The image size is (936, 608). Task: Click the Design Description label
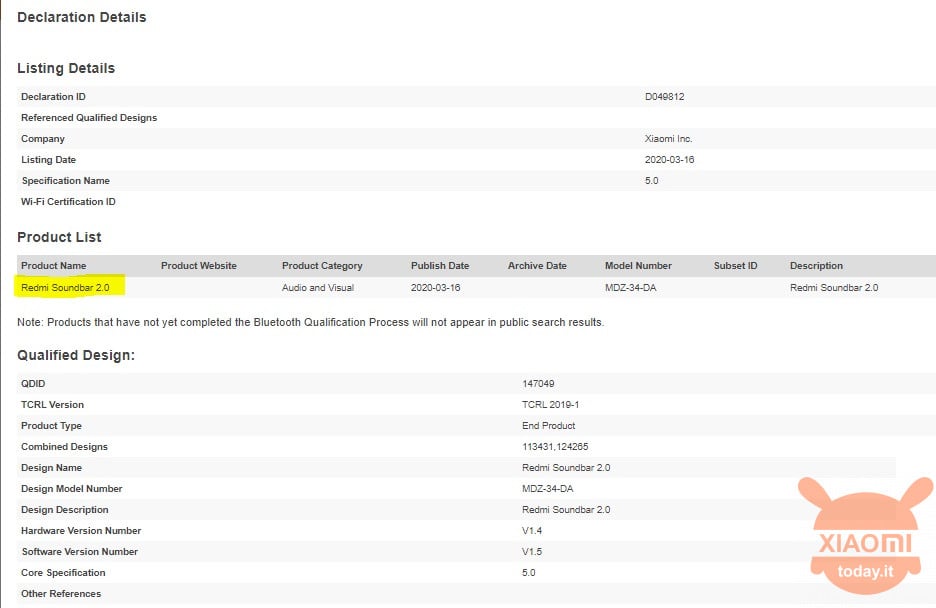tap(64, 510)
